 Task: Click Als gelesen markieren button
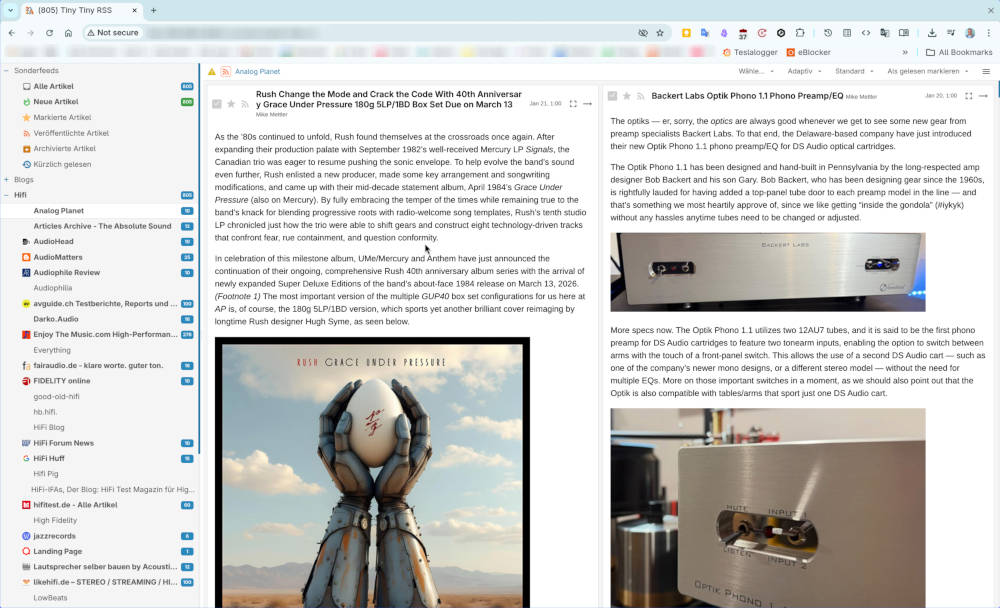928,72
